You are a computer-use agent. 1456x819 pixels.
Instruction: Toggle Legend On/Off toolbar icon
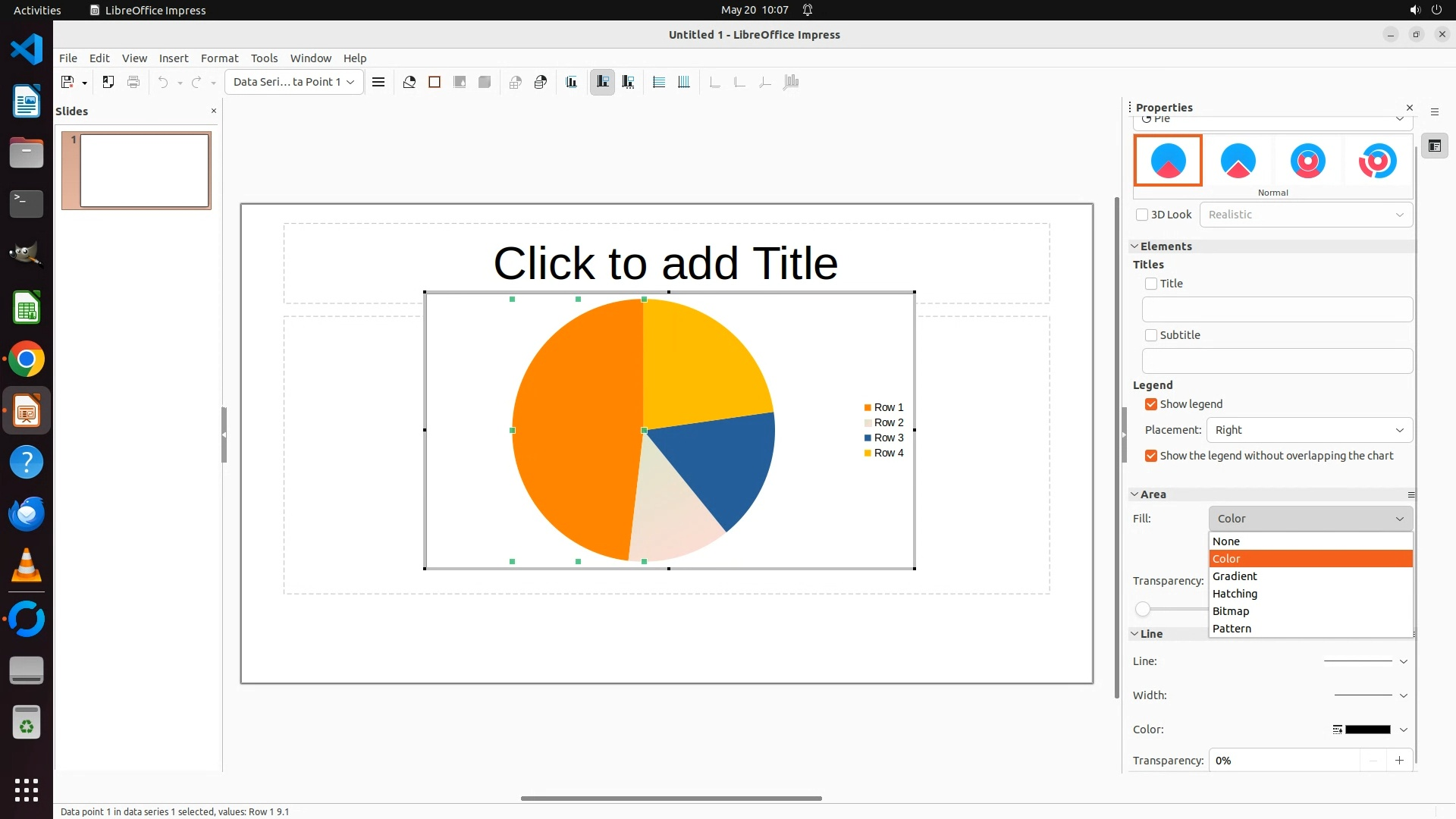603,82
